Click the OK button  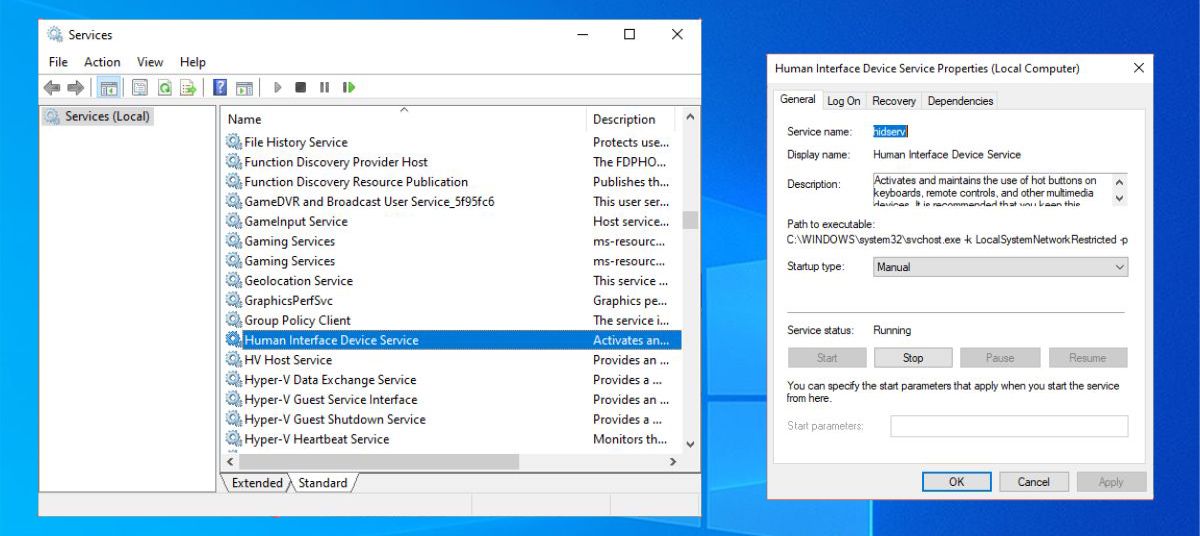point(956,482)
